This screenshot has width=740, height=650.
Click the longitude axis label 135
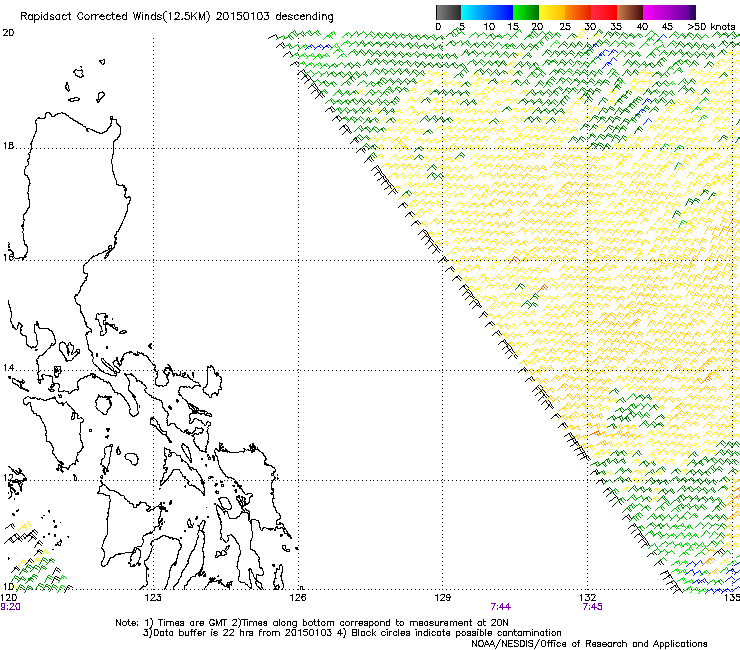click(732, 598)
